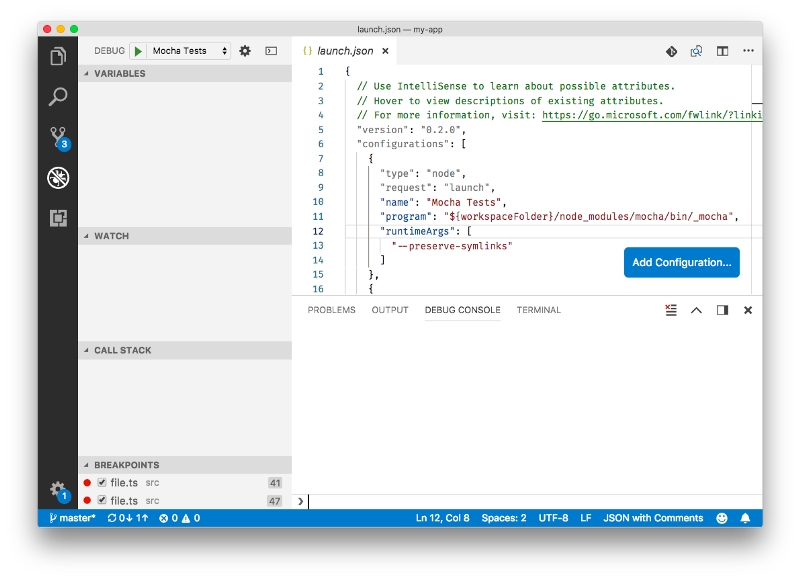Open the Explorer view in activity bar
This screenshot has width=800, height=581.
click(x=58, y=56)
